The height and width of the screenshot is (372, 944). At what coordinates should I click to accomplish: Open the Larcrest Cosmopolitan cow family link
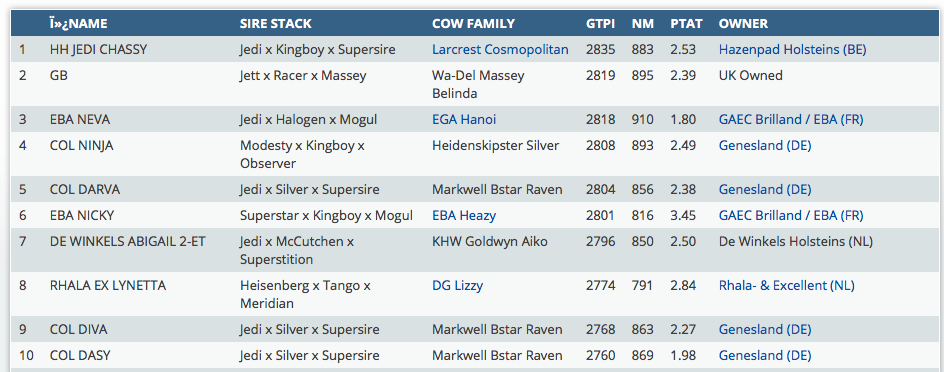pos(500,50)
